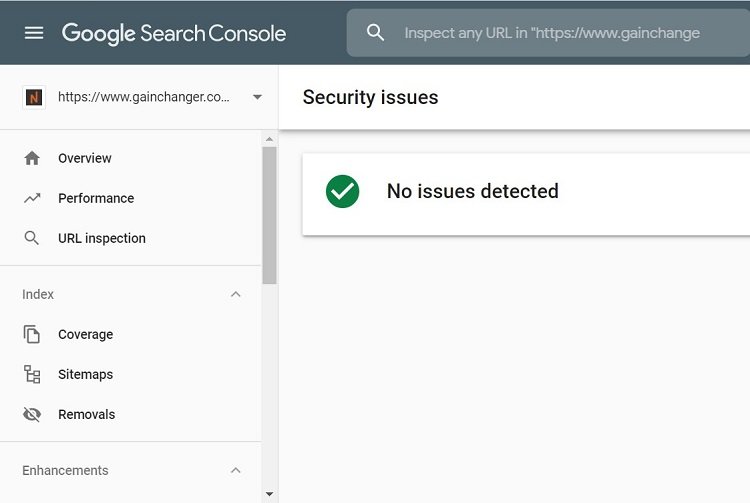Click the gainchanger site favicon
750x503 pixels.
point(34,98)
